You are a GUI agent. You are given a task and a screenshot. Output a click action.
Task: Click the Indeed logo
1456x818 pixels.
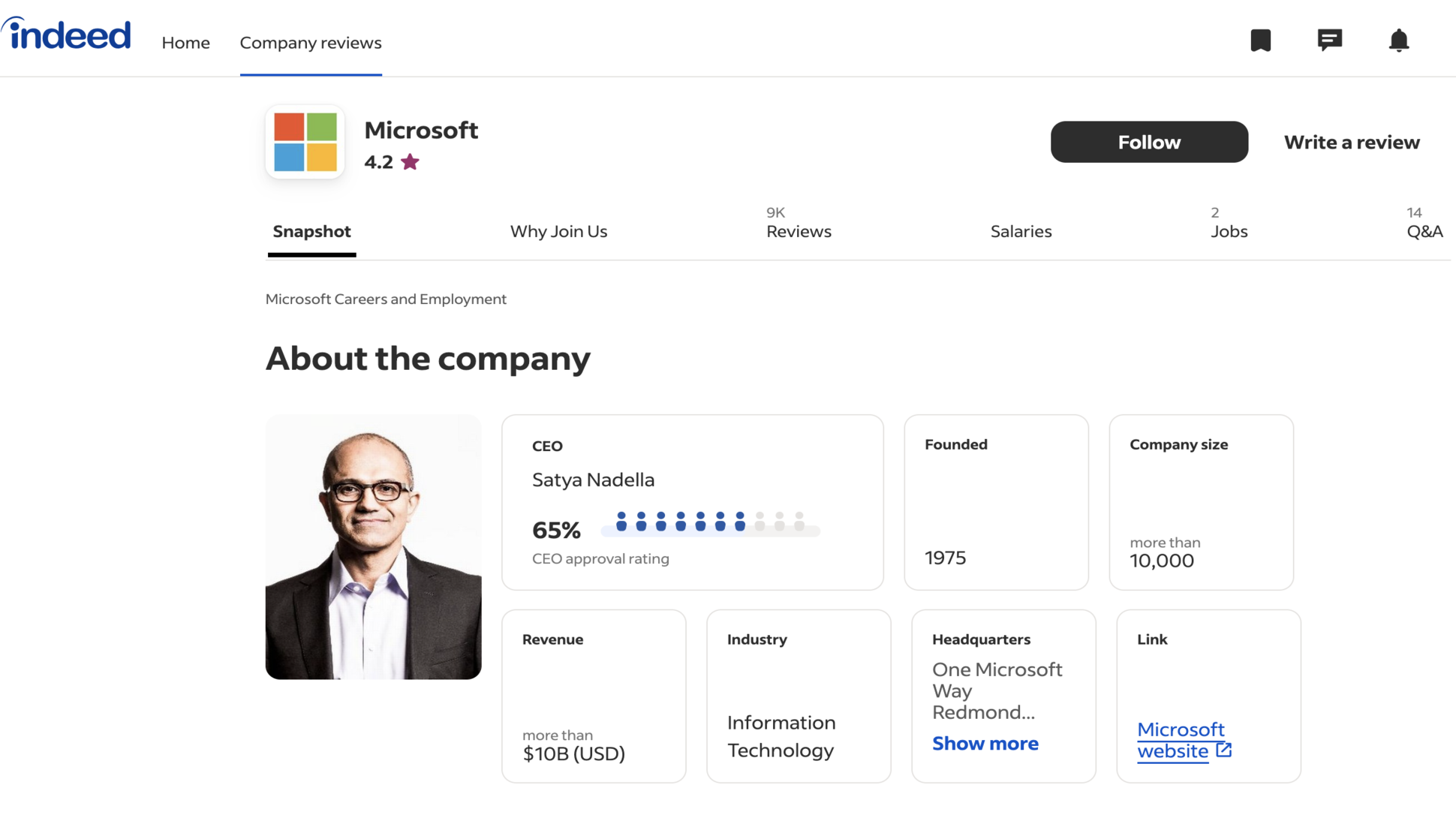tap(66, 35)
